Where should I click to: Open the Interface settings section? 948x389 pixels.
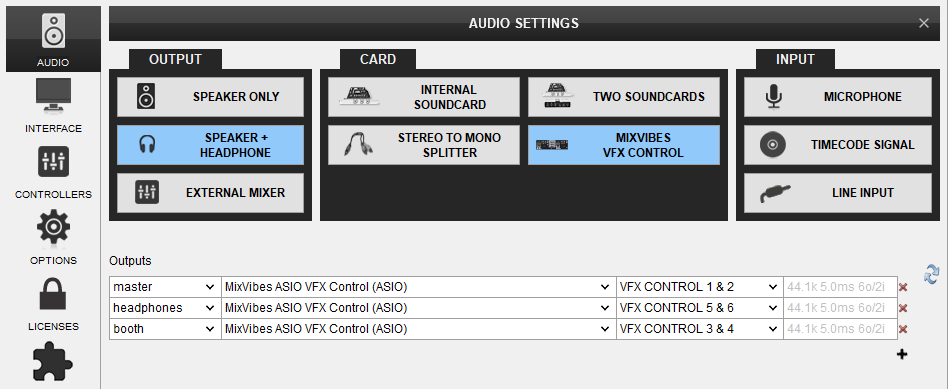coord(53,106)
